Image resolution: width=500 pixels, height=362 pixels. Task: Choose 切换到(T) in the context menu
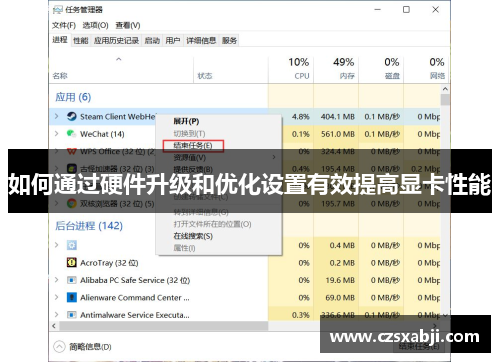189,133
